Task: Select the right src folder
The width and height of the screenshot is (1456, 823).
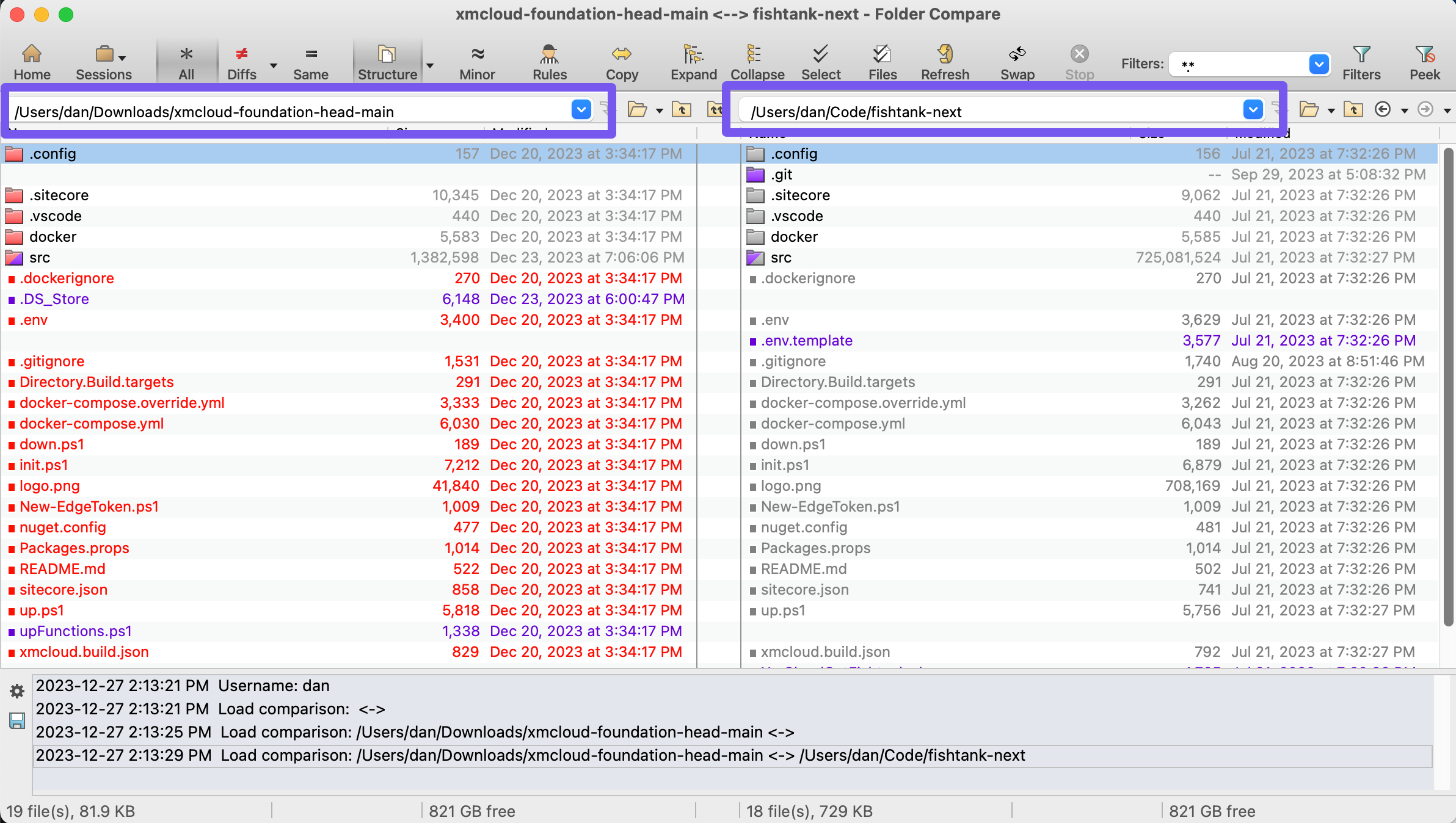Action: pyautogui.click(x=1090, y=258)
